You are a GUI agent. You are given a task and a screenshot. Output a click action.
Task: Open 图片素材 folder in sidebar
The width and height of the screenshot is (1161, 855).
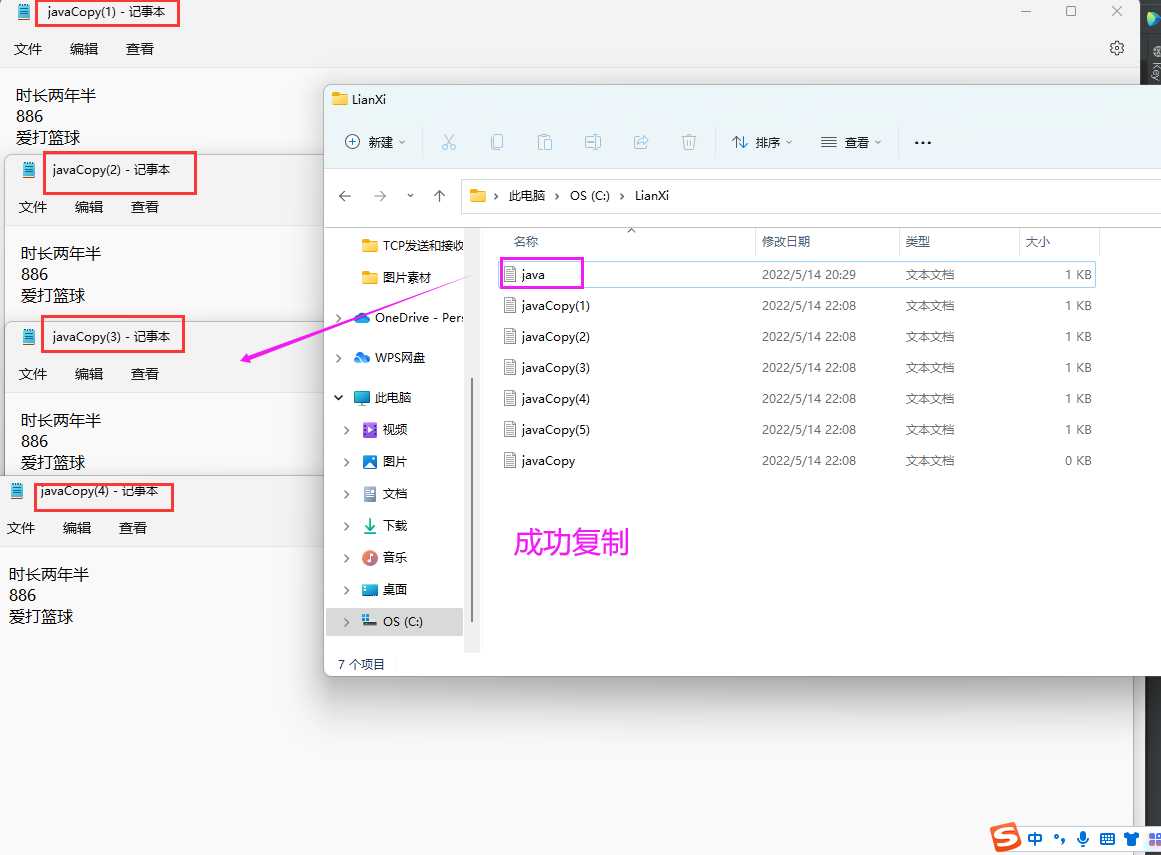(x=396, y=278)
